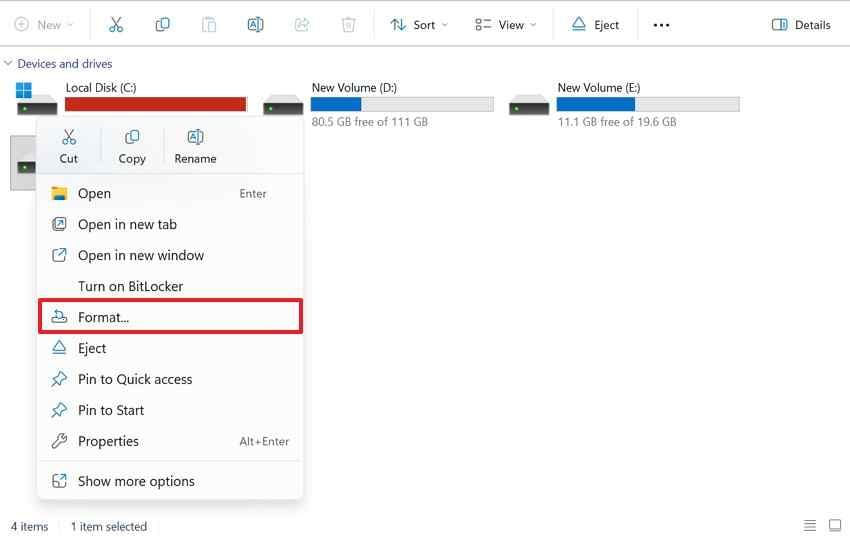This screenshot has height=537, width=850.
Task: Select Turn on BitLocker
Action: pyautogui.click(x=170, y=286)
